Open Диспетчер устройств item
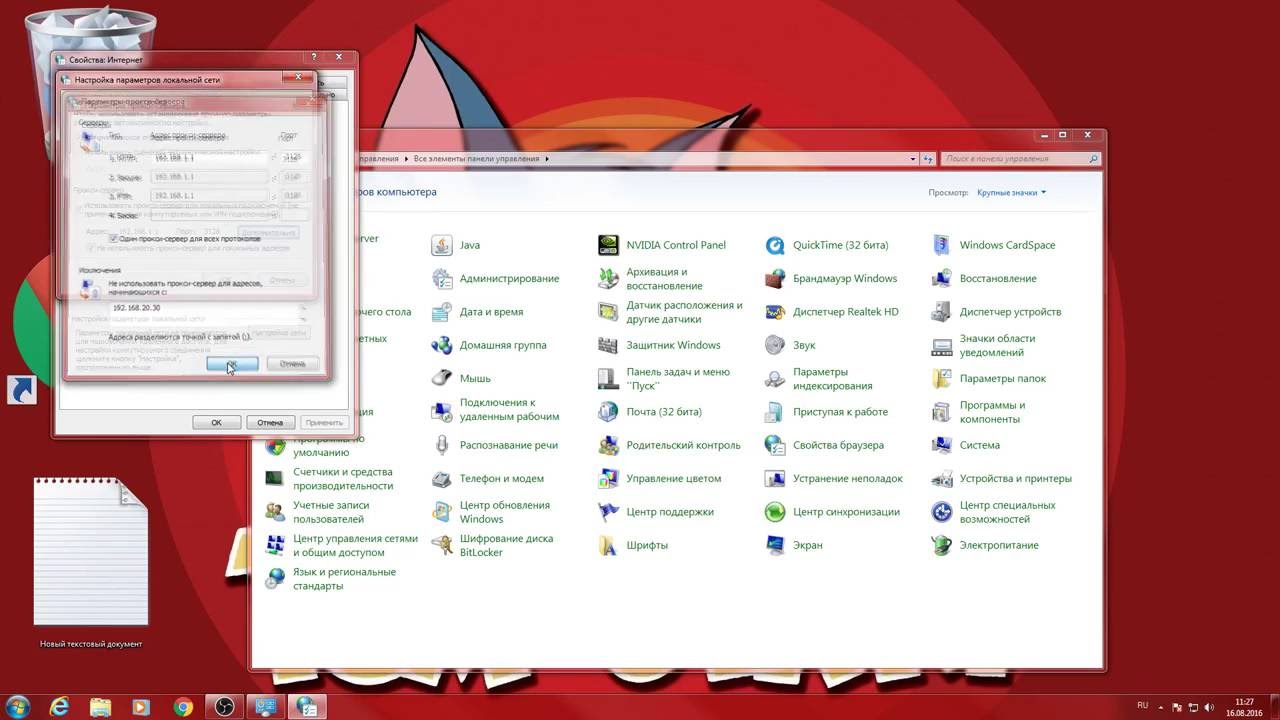1280x720 pixels. (996, 312)
